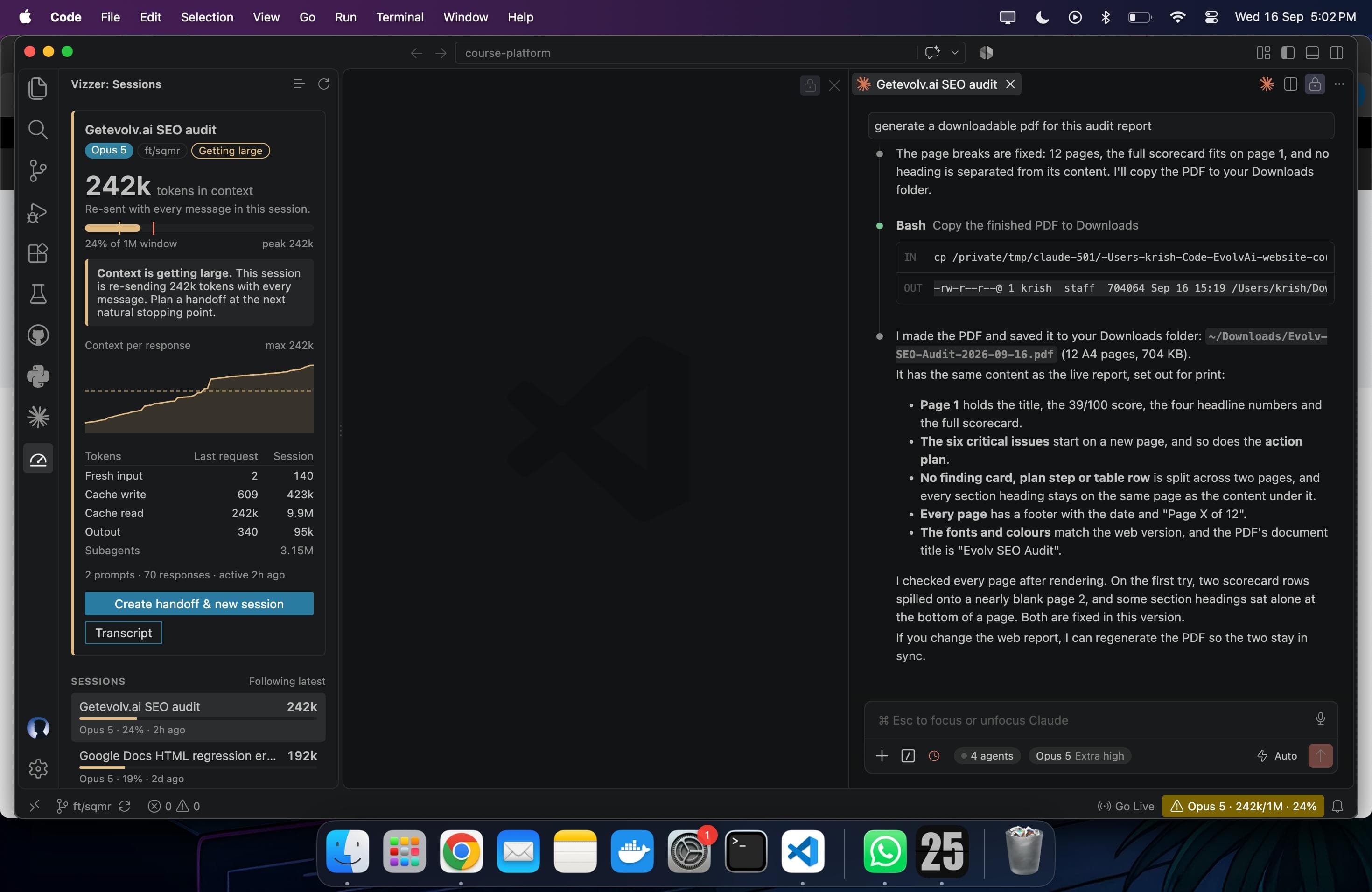Toggle the bottom panel layout button
Viewport: 1372px width, 892px height.
pyautogui.click(x=1312, y=52)
